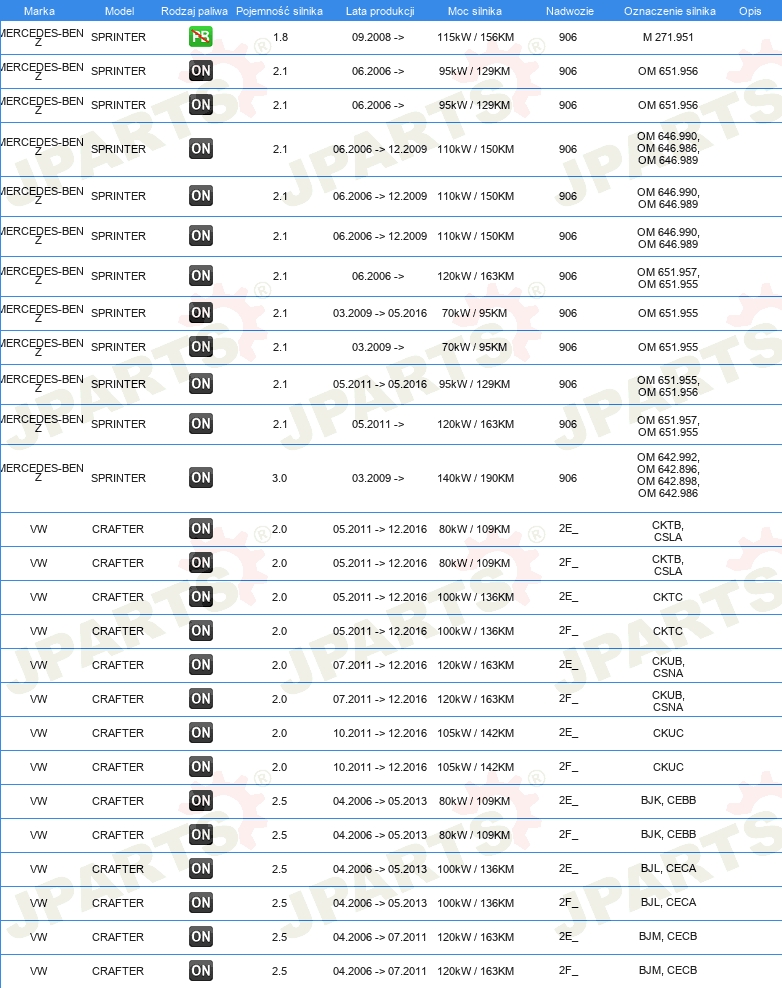
Task: Select ON icon in 05.2011 -> 05.2016 row
Action: click(200, 384)
